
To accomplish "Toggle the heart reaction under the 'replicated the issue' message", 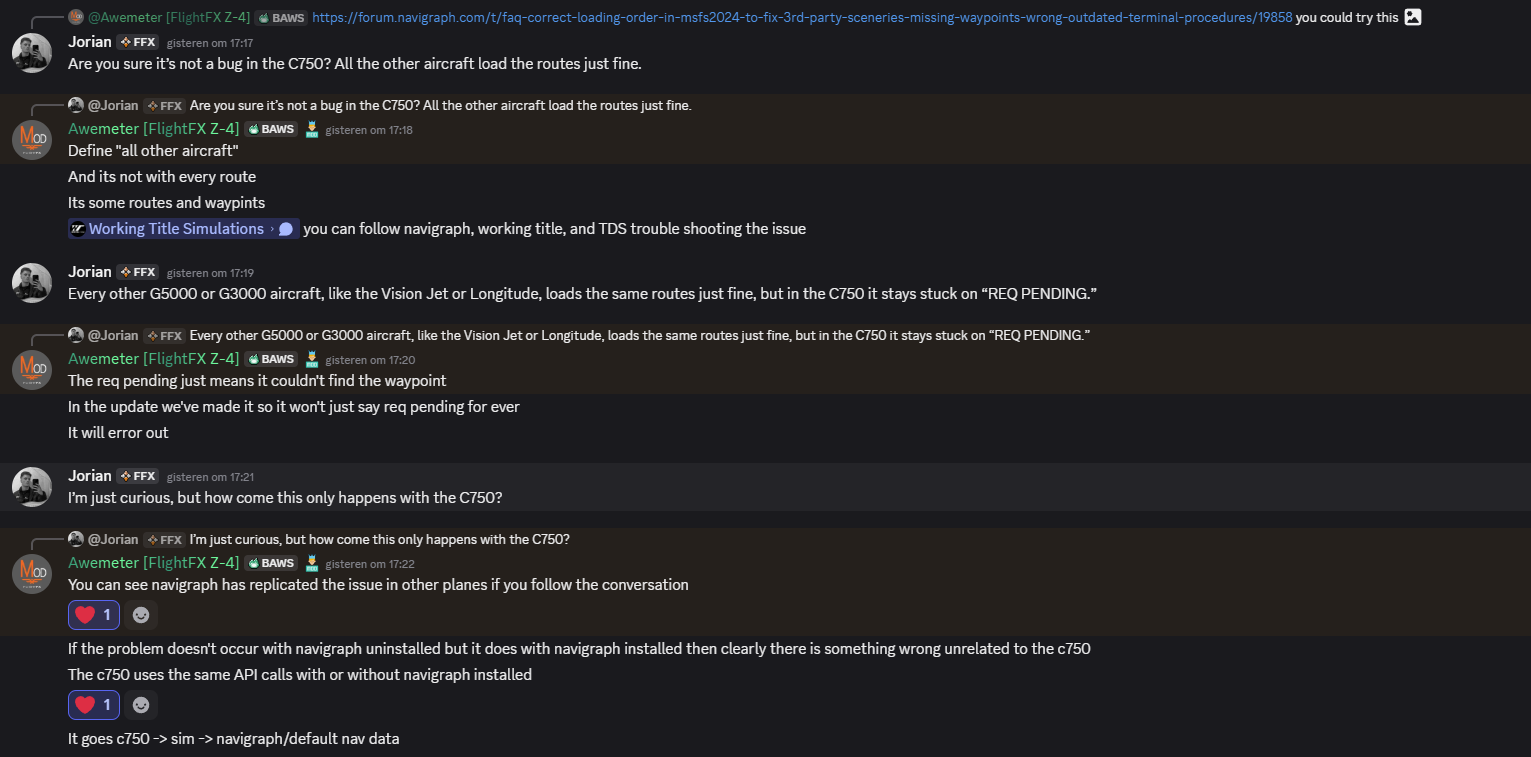I will tap(94, 615).
